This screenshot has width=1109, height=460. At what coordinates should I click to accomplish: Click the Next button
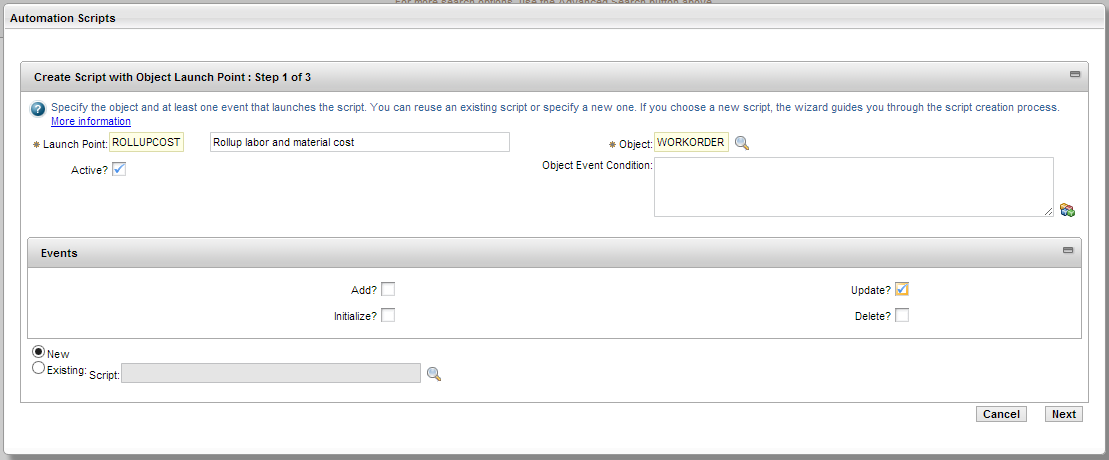(1064, 414)
